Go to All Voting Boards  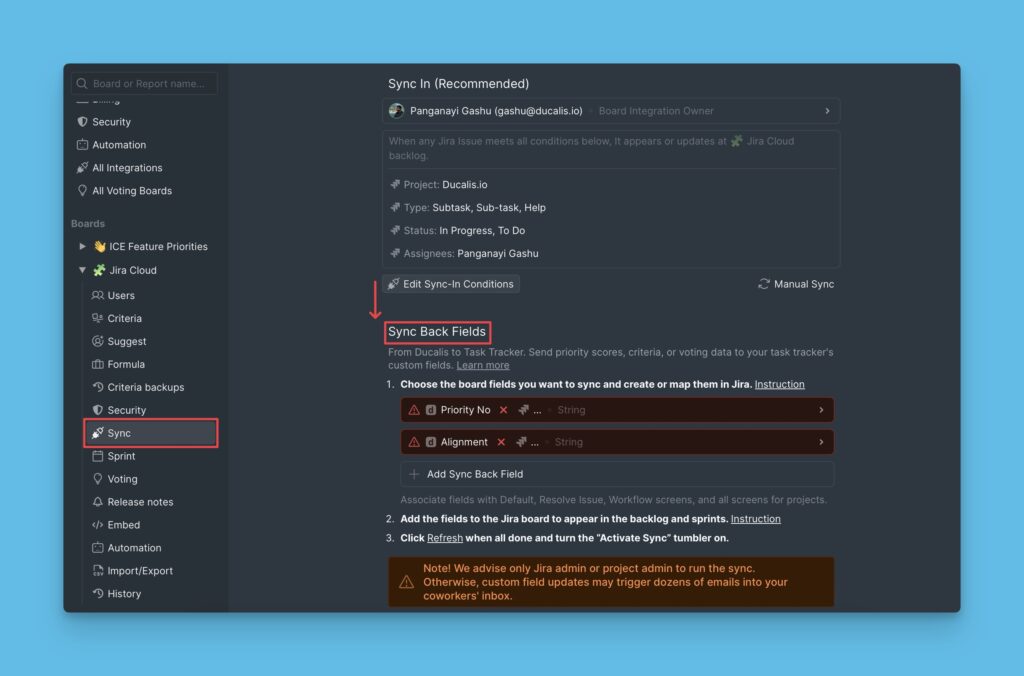[131, 191]
